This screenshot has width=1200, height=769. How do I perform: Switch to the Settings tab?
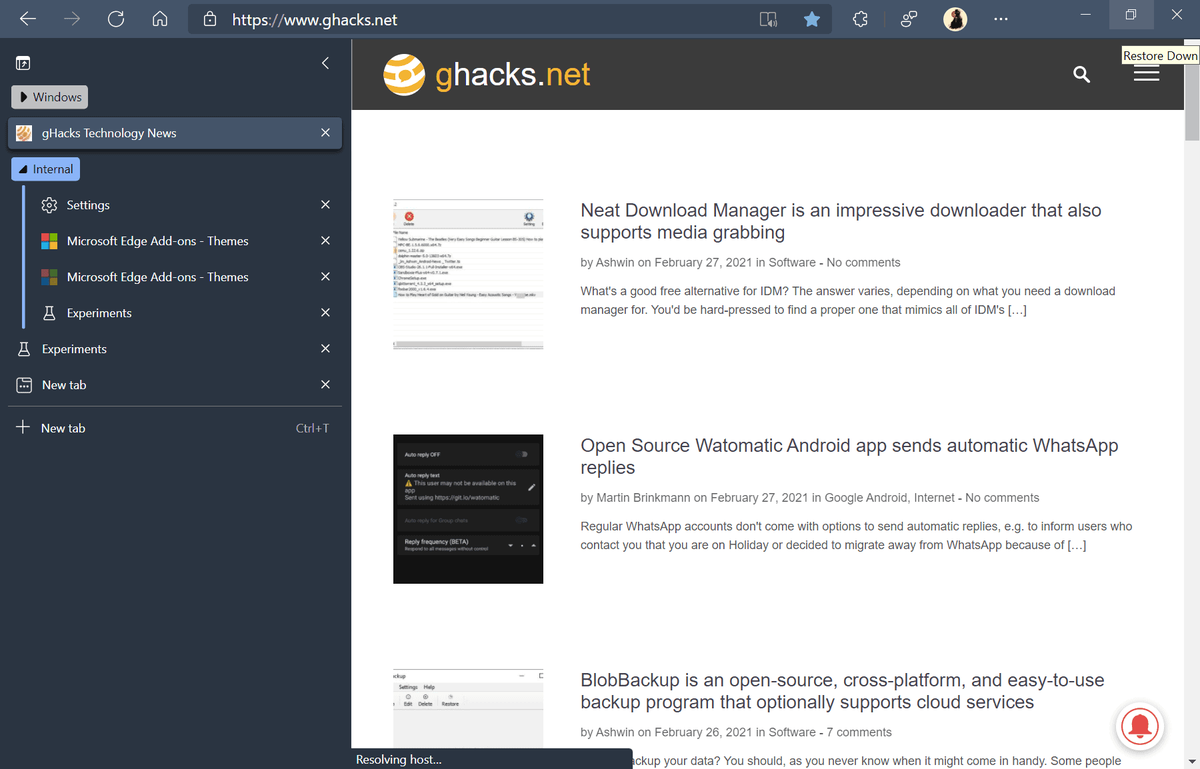click(x=175, y=205)
